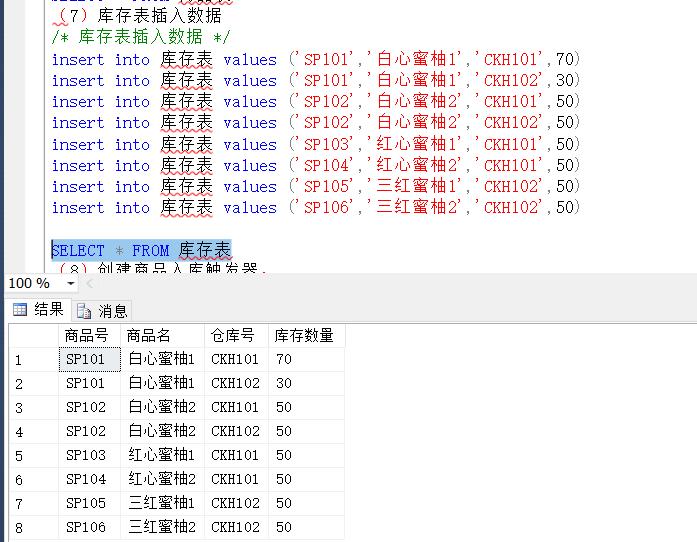Select quantity 30 cell in row 2

pyautogui.click(x=307, y=383)
